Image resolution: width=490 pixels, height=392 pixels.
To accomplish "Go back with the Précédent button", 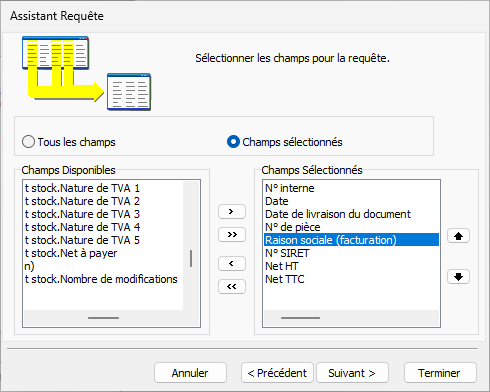I will 277,373.
